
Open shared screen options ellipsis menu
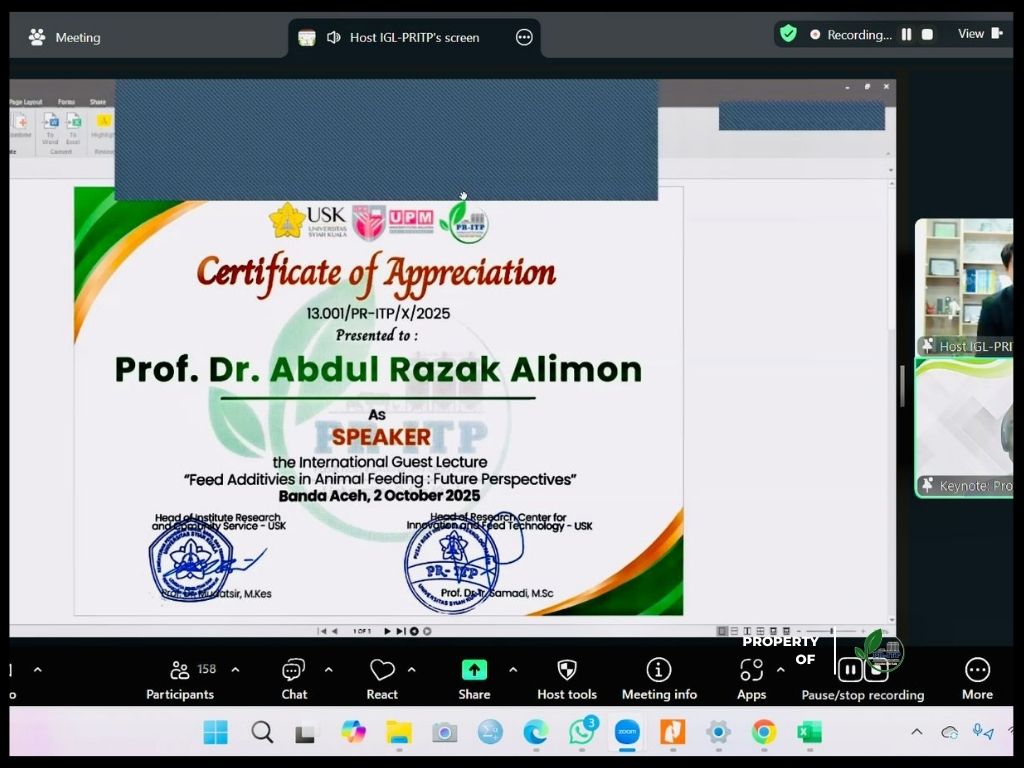tap(524, 37)
